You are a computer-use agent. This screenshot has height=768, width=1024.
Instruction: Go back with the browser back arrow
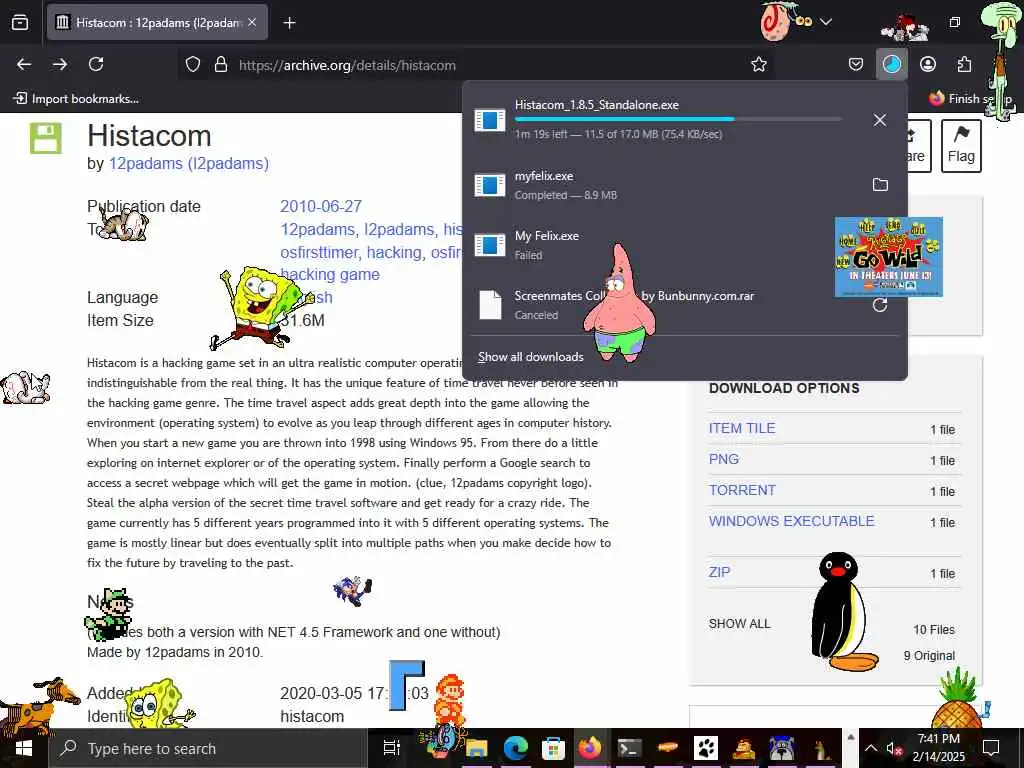[x=24, y=65]
